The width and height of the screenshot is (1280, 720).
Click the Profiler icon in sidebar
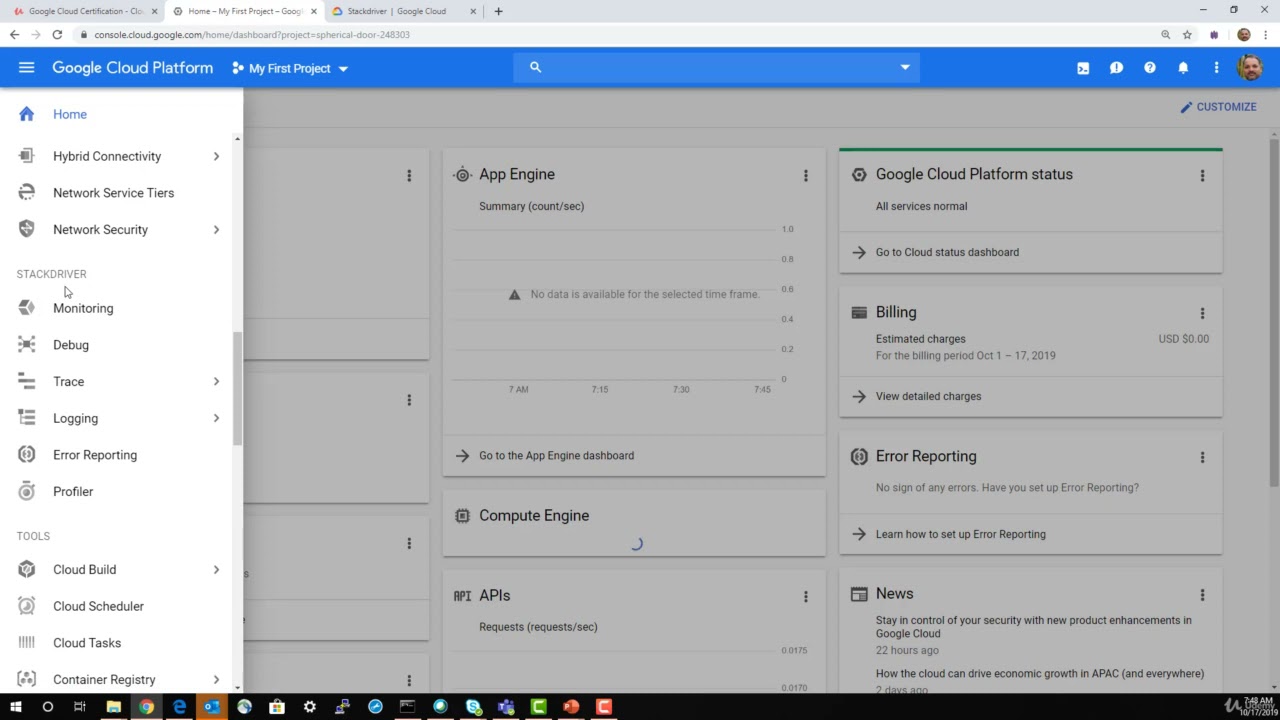click(x=27, y=491)
